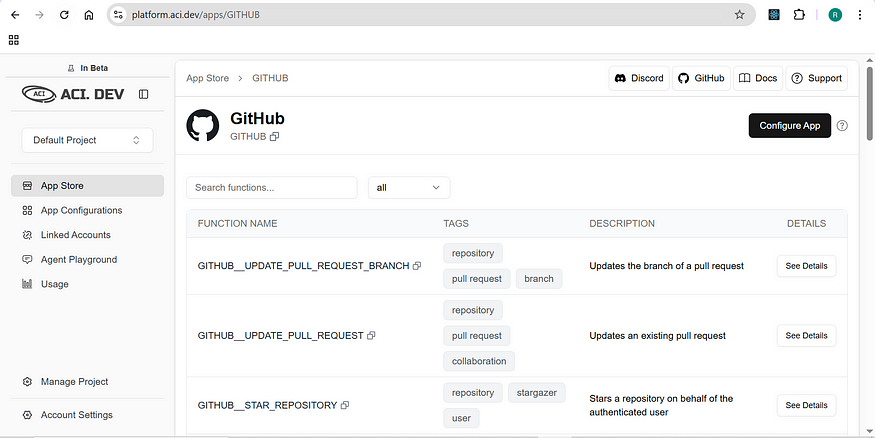This screenshot has width=875, height=438.
Task: Expand the 'all' tag filter dropdown
Action: point(409,187)
